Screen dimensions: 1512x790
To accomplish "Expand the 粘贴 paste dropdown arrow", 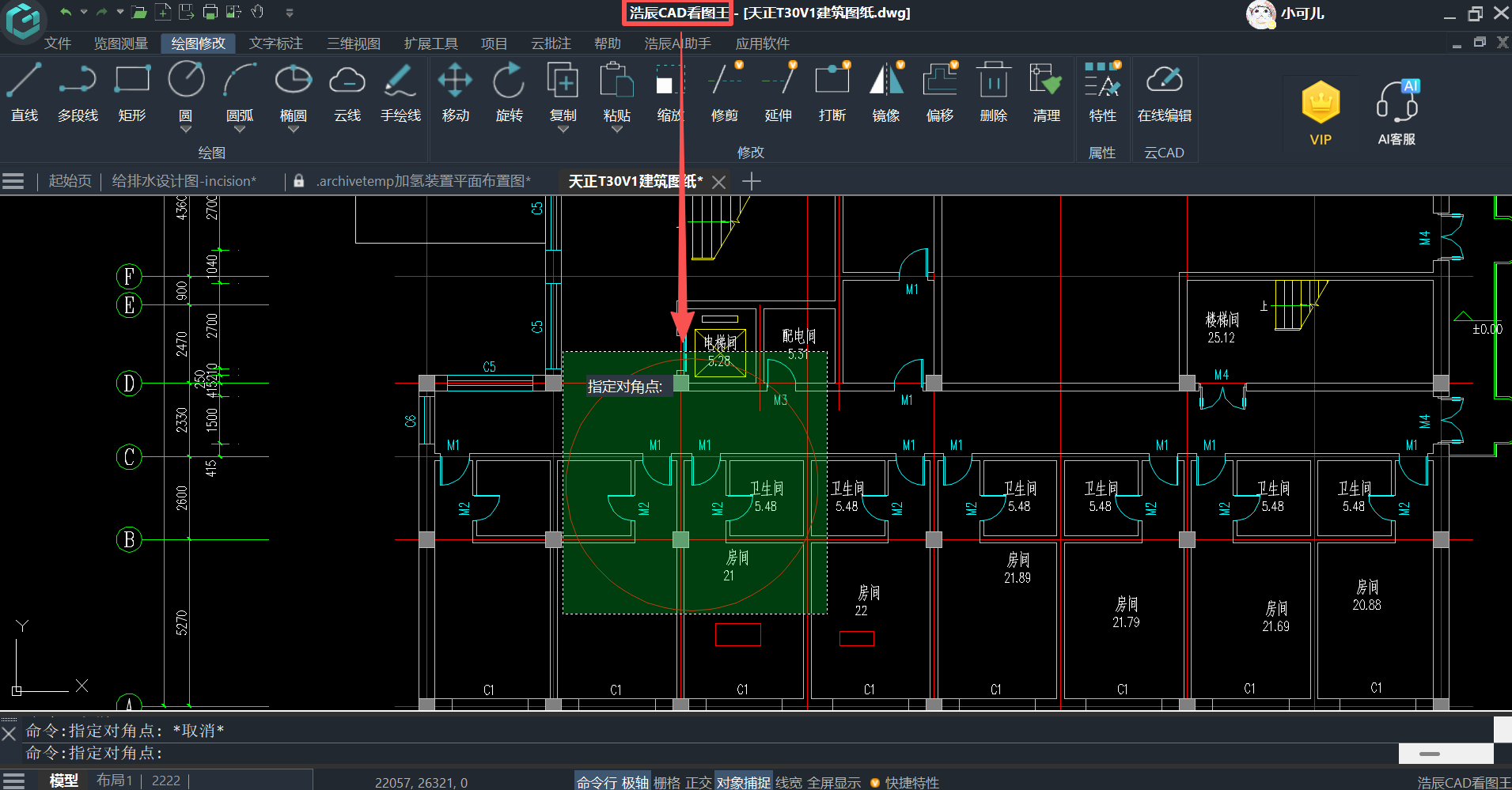I will click(616, 130).
